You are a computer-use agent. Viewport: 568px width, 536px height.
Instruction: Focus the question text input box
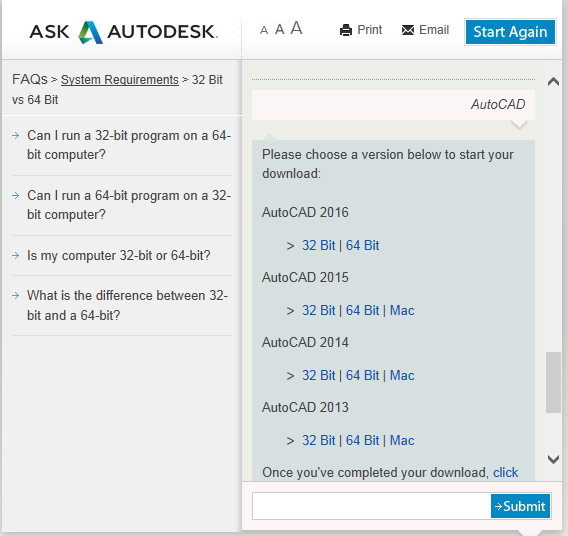click(371, 506)
